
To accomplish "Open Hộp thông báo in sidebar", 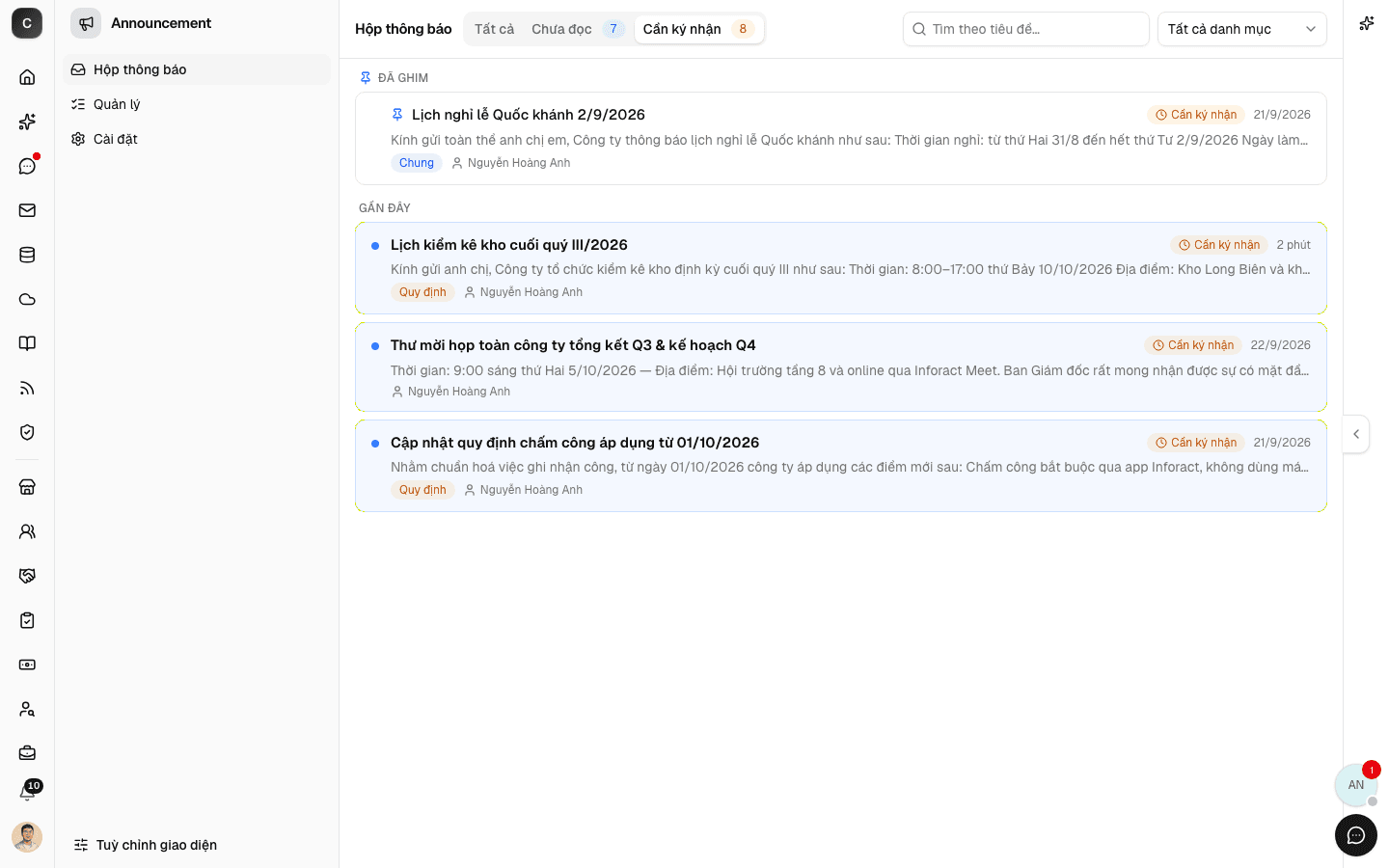I will click(197, 69).
